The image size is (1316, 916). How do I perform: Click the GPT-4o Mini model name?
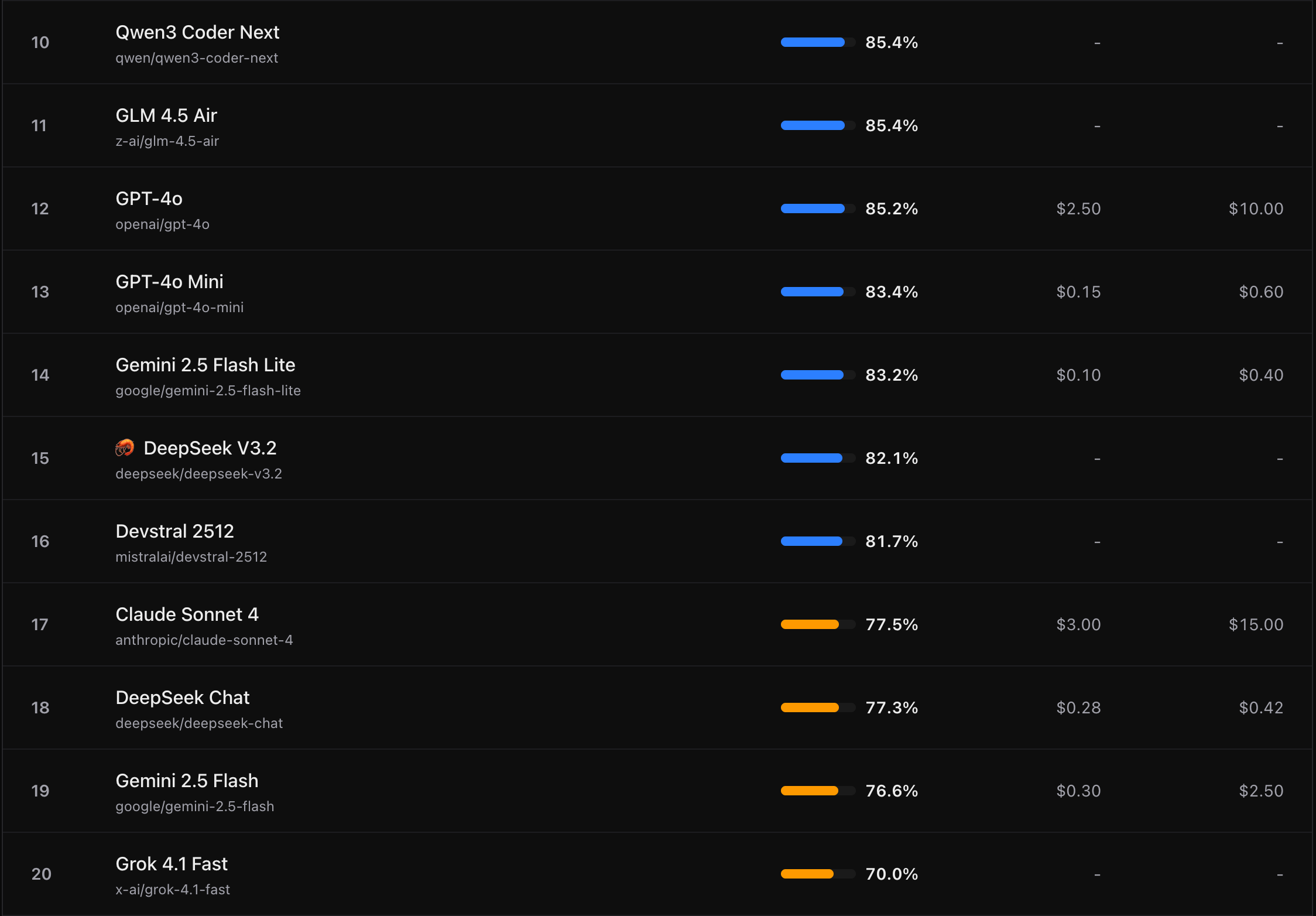pos(169,282)
